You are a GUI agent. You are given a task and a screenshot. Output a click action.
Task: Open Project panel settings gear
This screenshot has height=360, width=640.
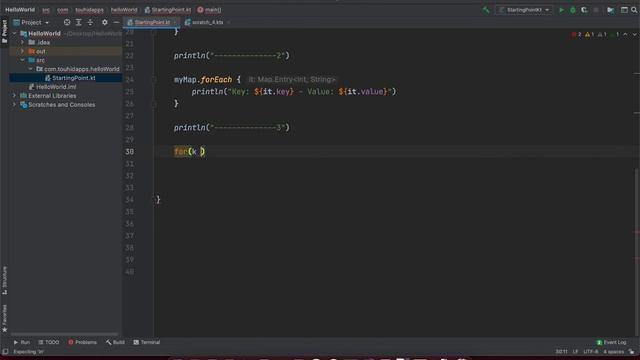pyautogui.click(x=104, y=22)
